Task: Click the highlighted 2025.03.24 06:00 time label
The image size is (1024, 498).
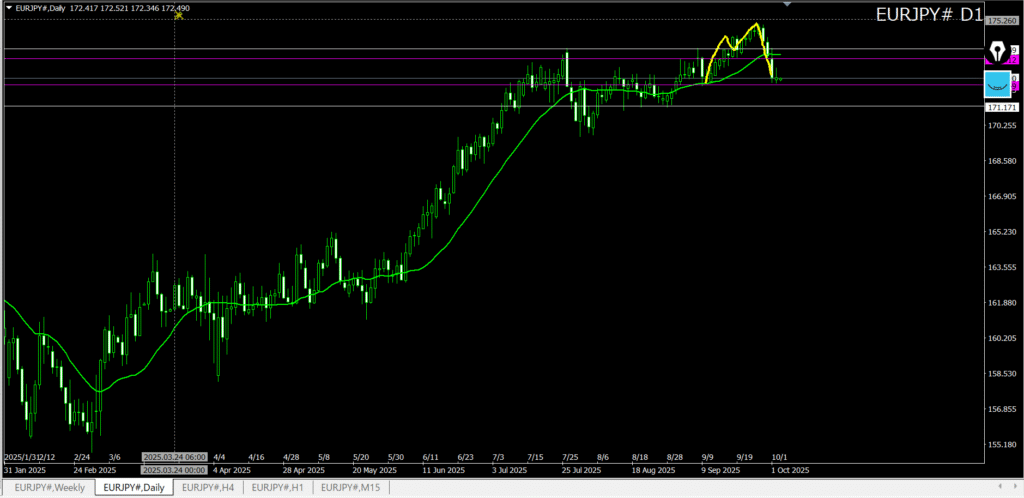Action: click(175, 455)
